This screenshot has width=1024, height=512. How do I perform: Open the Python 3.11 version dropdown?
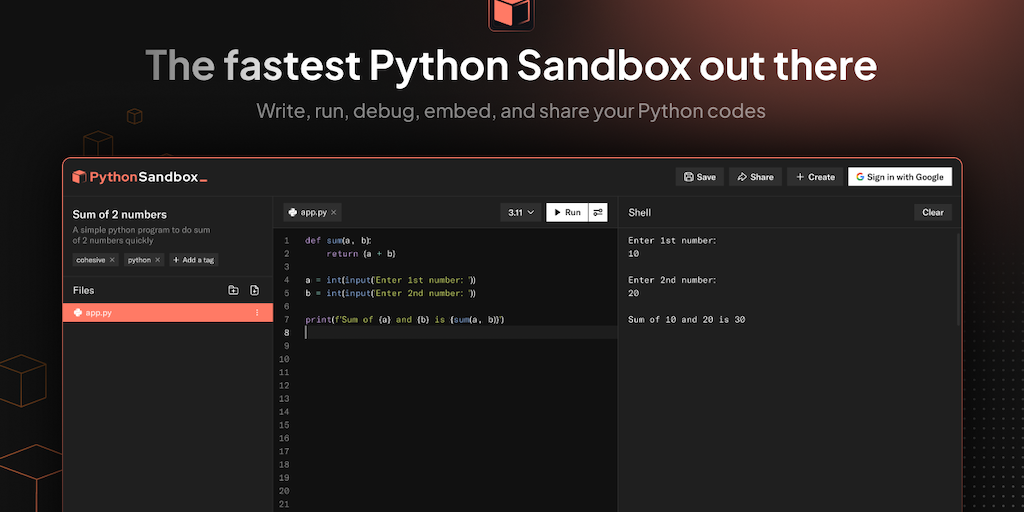[x=521, y=212]
